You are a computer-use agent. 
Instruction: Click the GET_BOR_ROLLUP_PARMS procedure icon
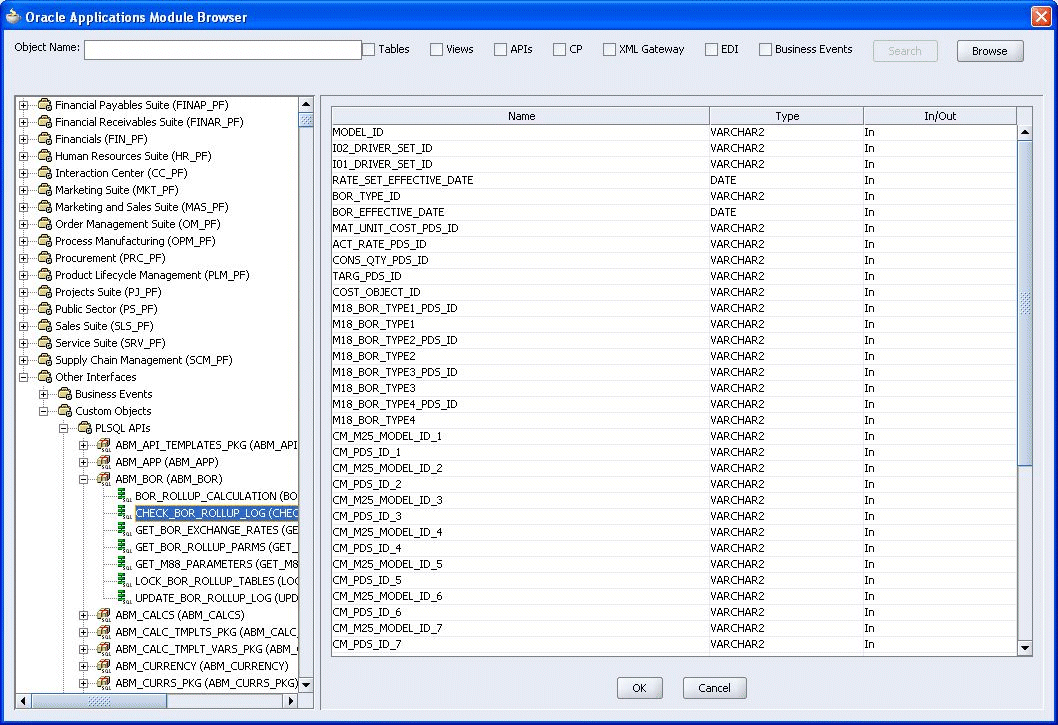point(125,547)
